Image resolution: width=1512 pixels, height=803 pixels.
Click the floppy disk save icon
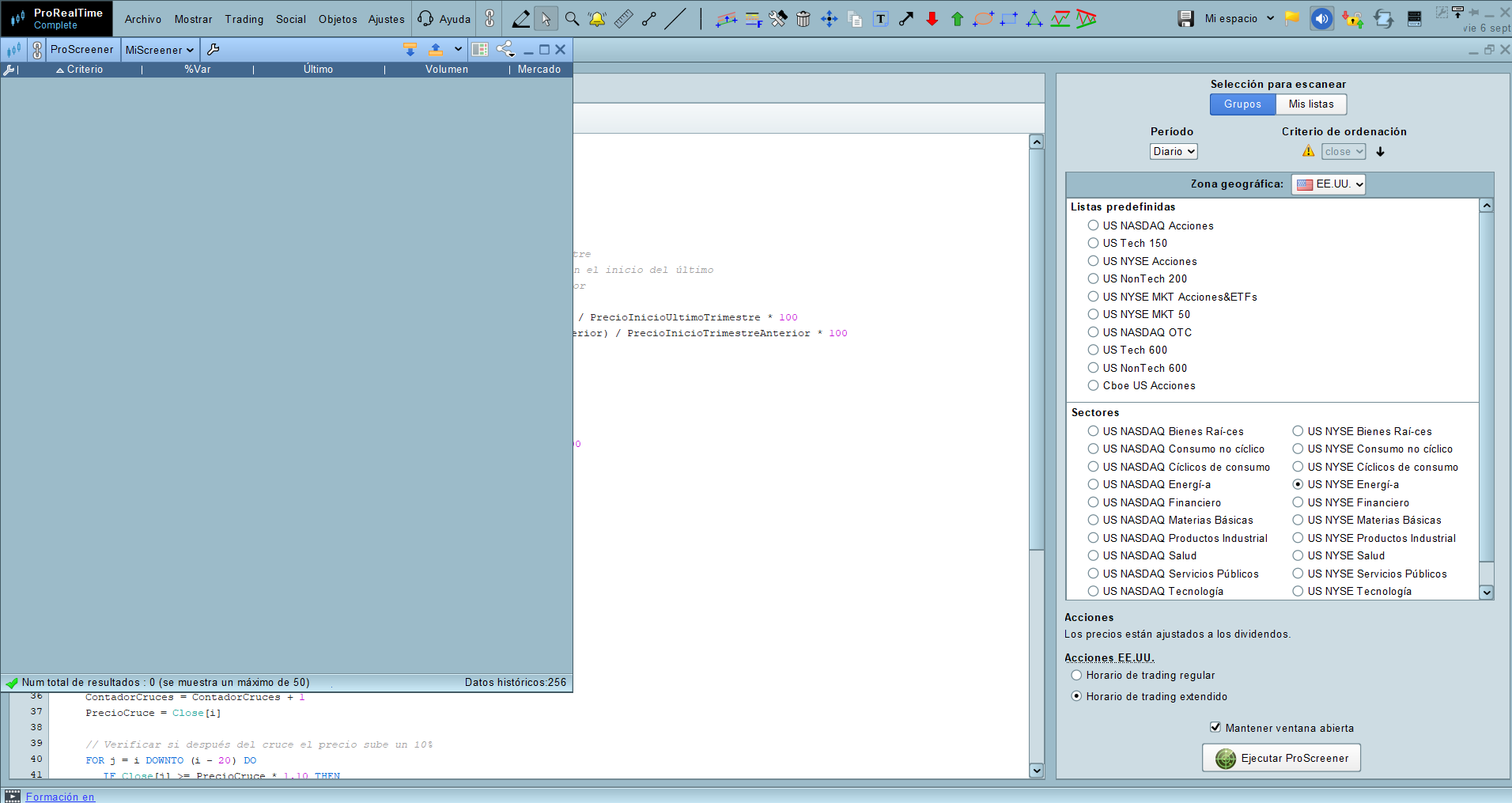click(x=1185, y=19)
